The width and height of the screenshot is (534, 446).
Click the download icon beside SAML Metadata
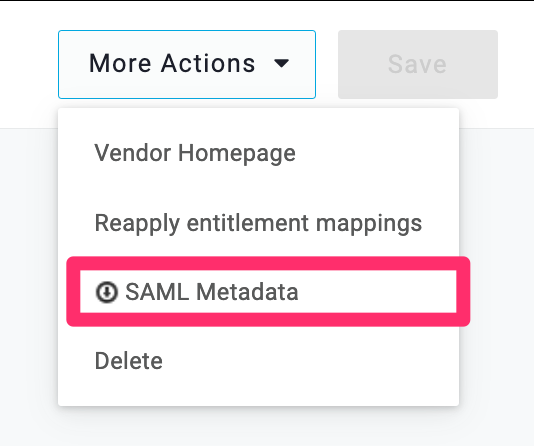click(107, 292)
